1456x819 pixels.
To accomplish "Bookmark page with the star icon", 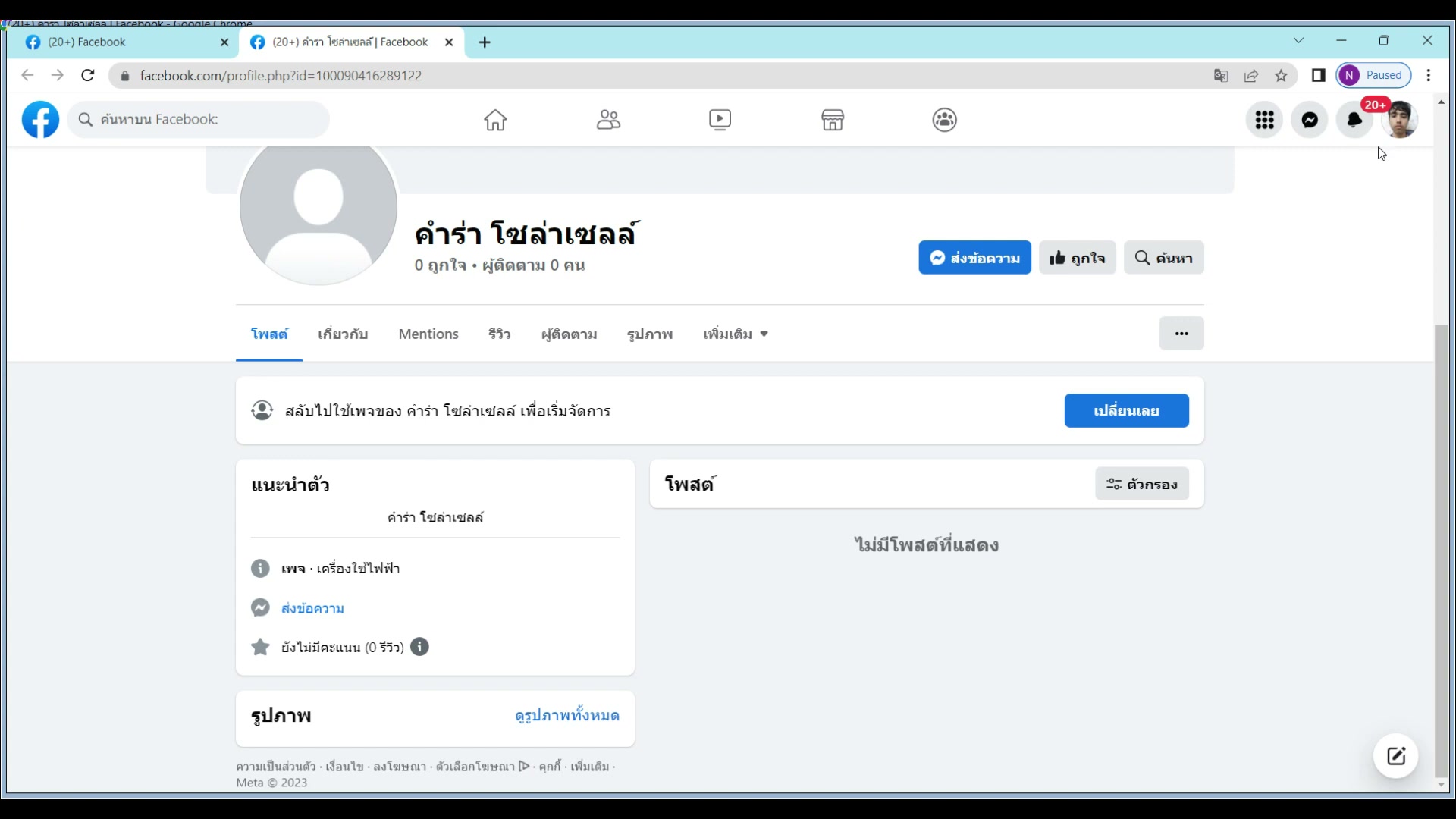I will [1281, 76].
